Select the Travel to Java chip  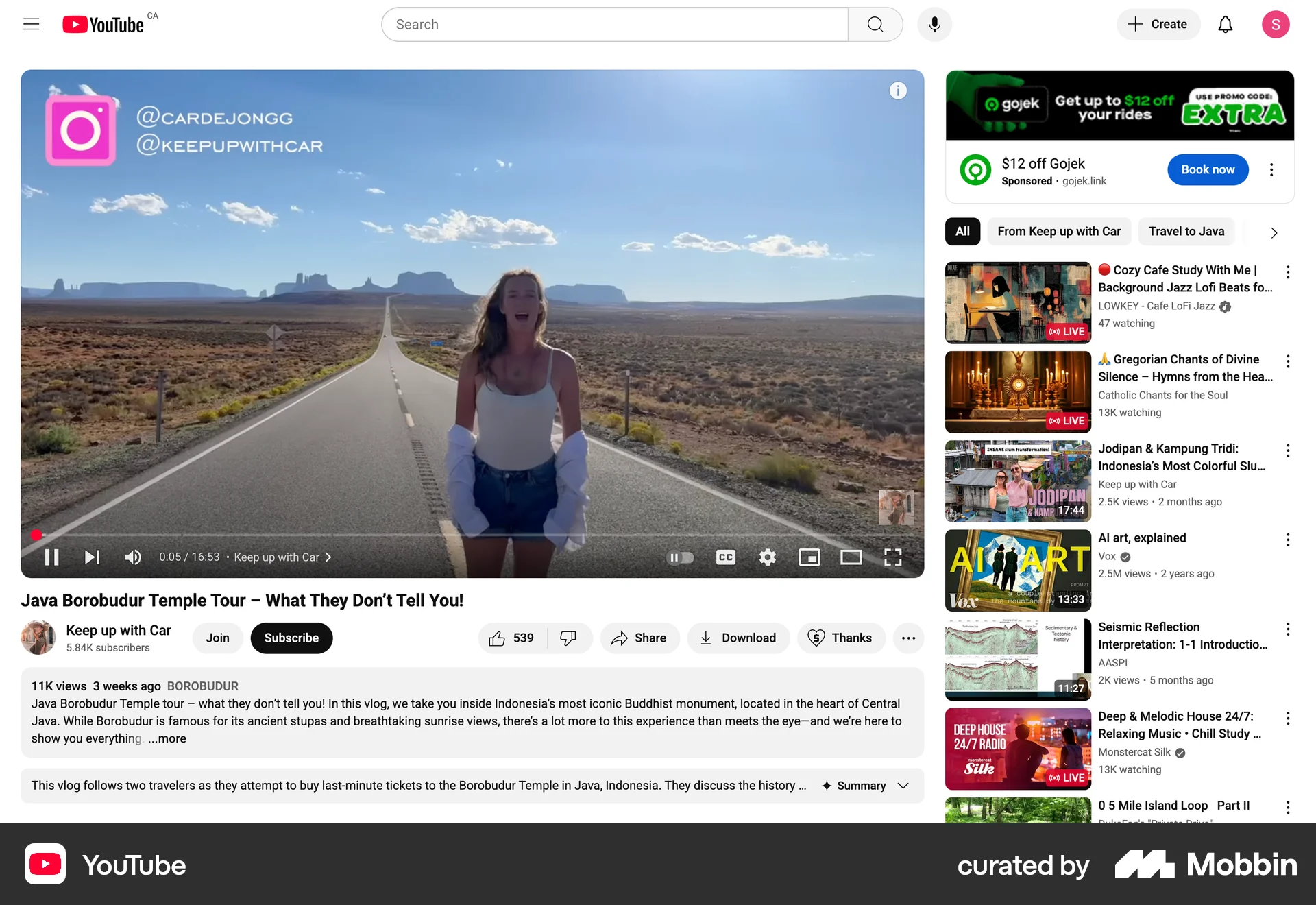tap(1186, 231)
